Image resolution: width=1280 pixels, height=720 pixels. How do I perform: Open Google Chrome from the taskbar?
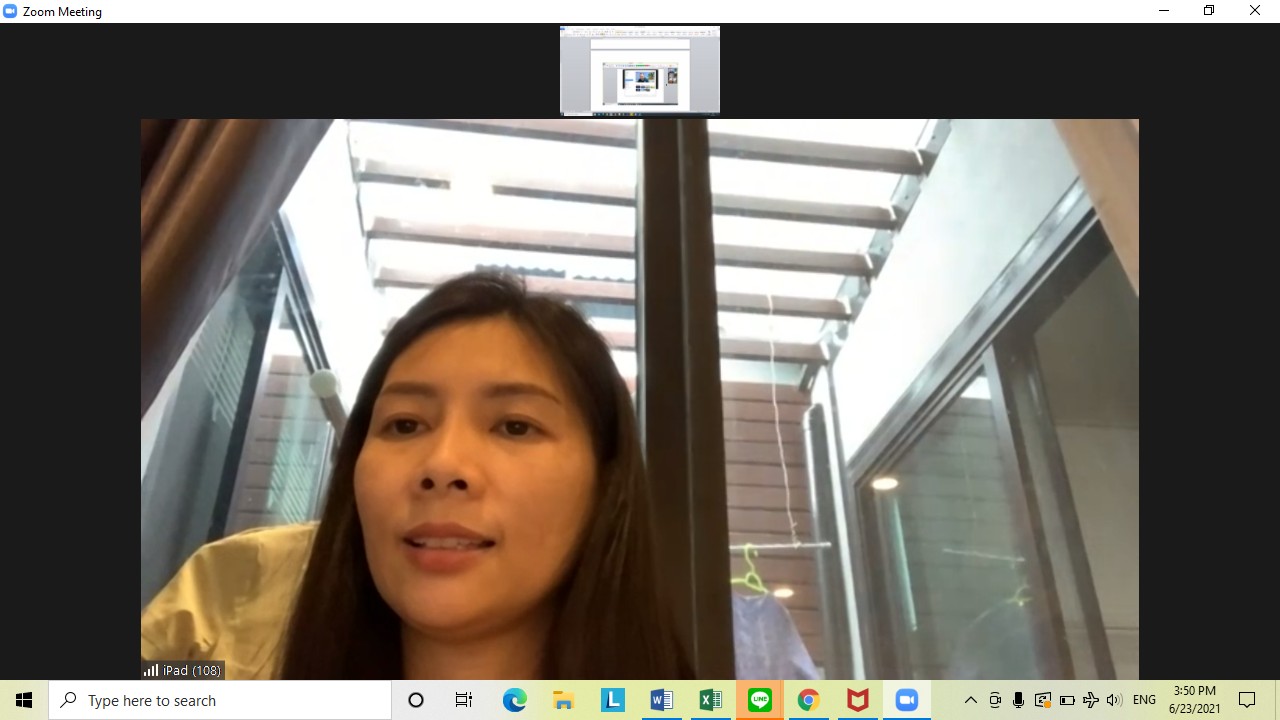(x=808, y=700)
